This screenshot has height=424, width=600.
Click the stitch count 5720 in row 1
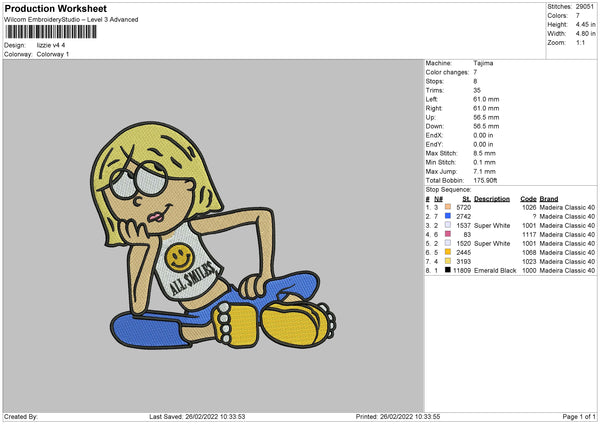coord(463,207)
